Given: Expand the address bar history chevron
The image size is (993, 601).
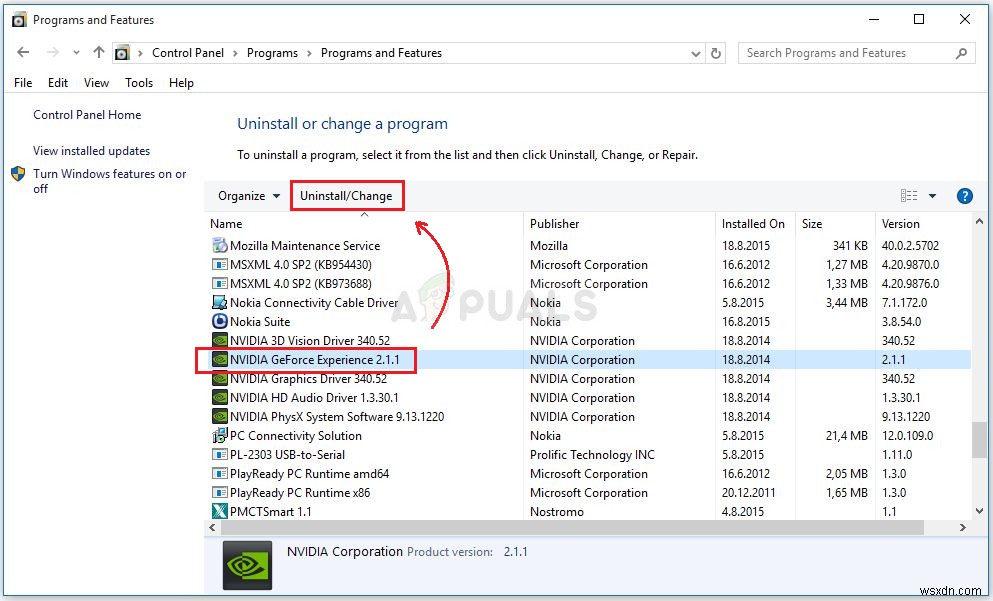Looking at the screenshot, I should point(696,52).
